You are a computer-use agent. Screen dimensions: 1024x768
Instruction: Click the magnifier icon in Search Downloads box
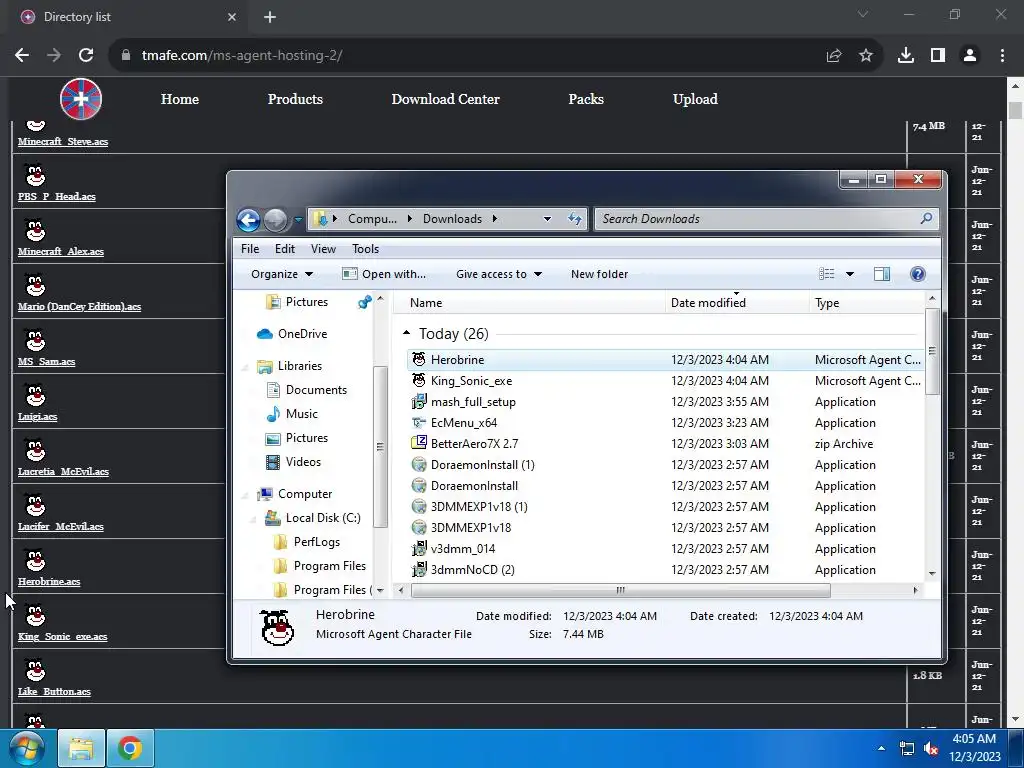coord(926,219)
